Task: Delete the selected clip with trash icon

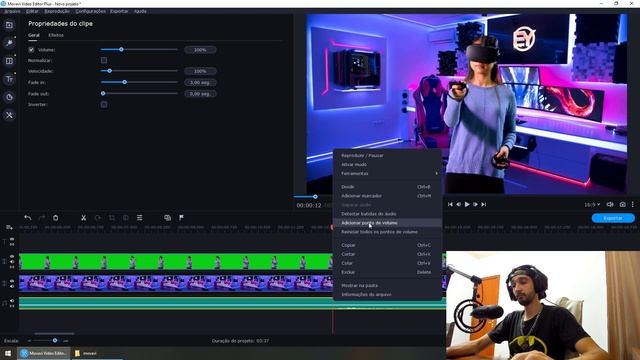Action: 56,218
